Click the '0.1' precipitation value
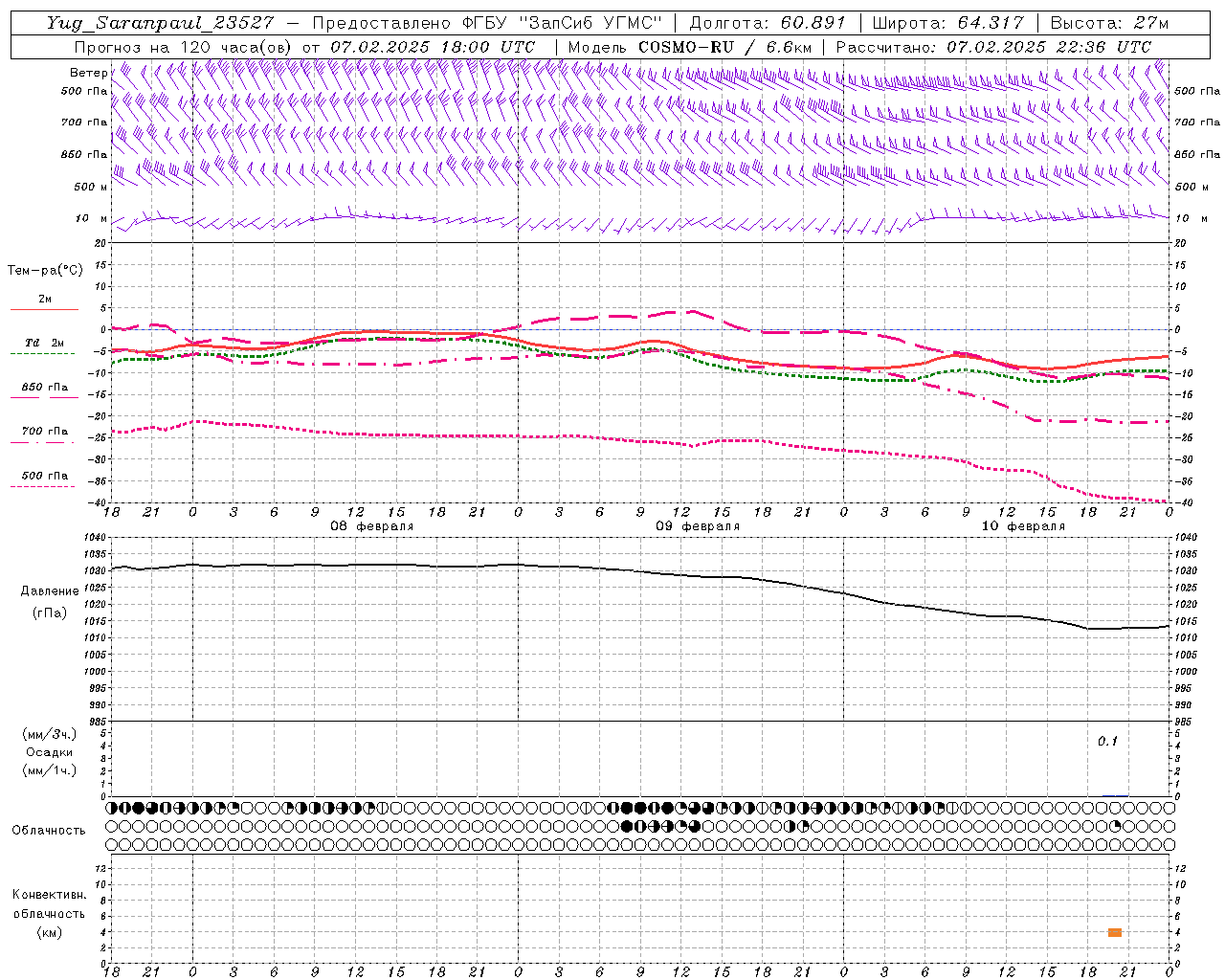 [1107, 742]
